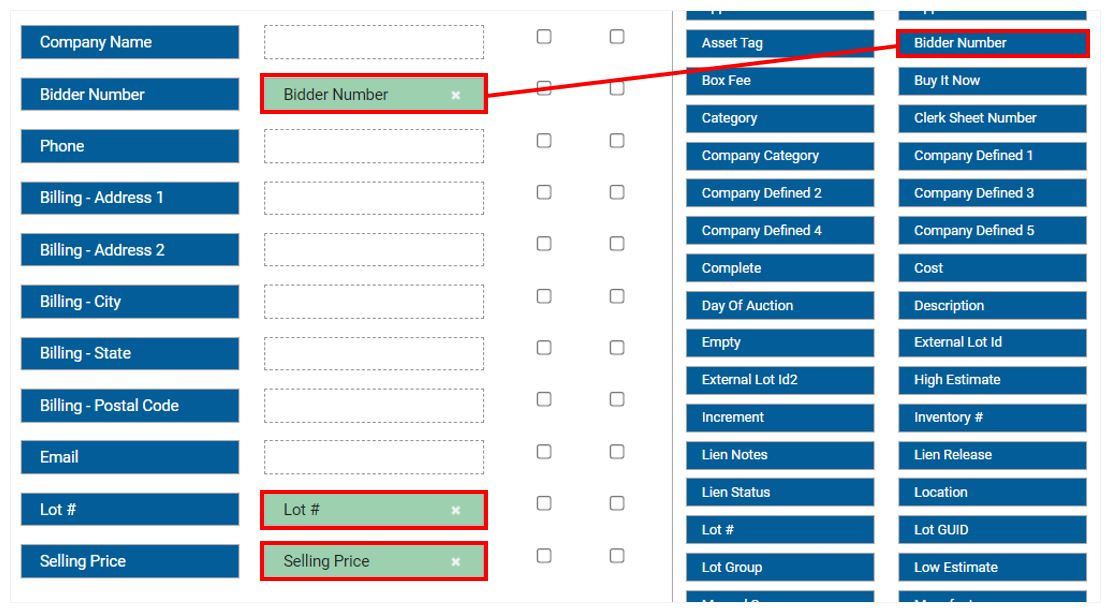The height and width of the screenshot is (615, 1110).
Task: Click the empty drop field beside Company Name
Action: [374, 42]
